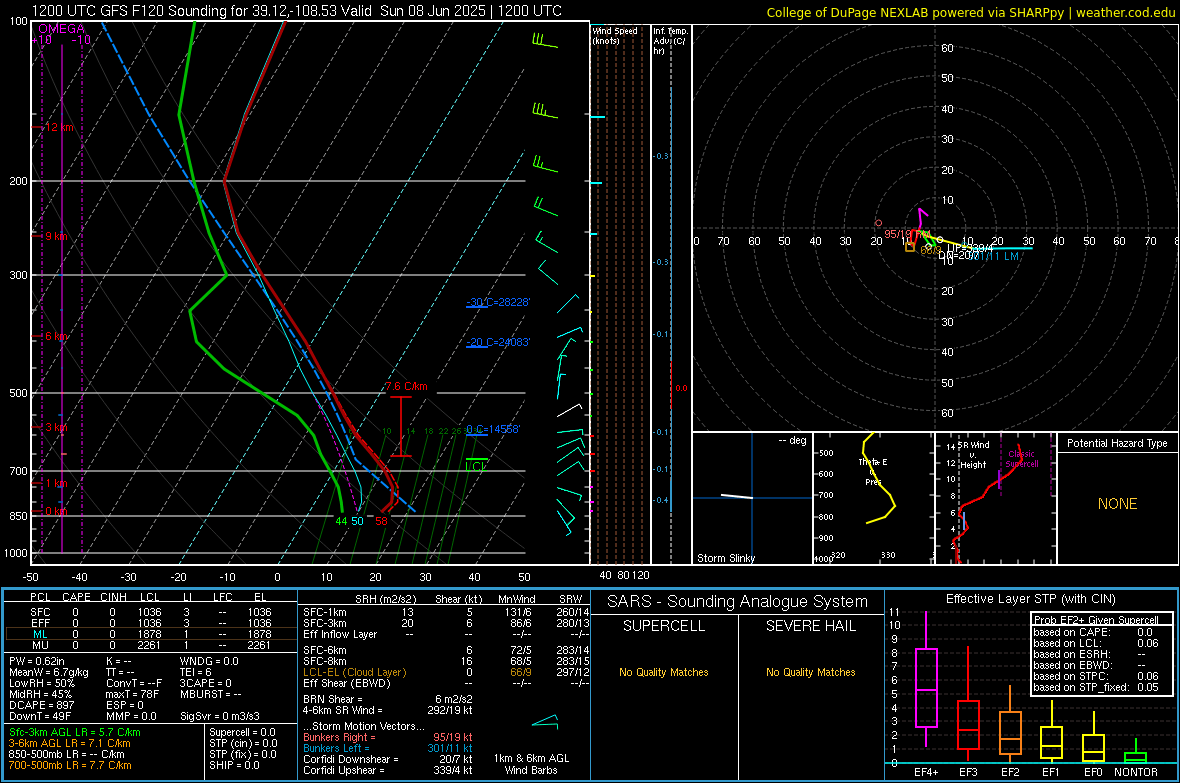Click the 3 km height marker
1180x783 pixels.
[x=56, y=428]
